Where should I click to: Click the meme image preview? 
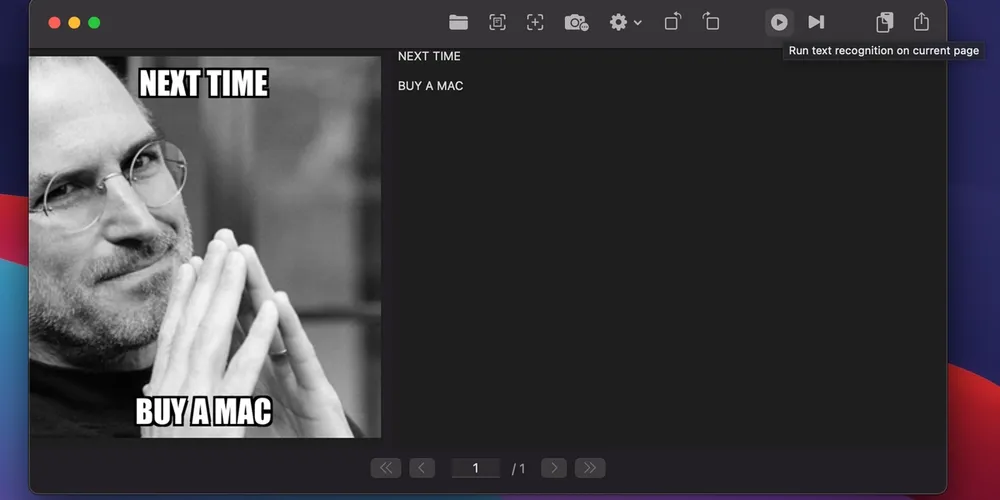click(x=205, y=247)
